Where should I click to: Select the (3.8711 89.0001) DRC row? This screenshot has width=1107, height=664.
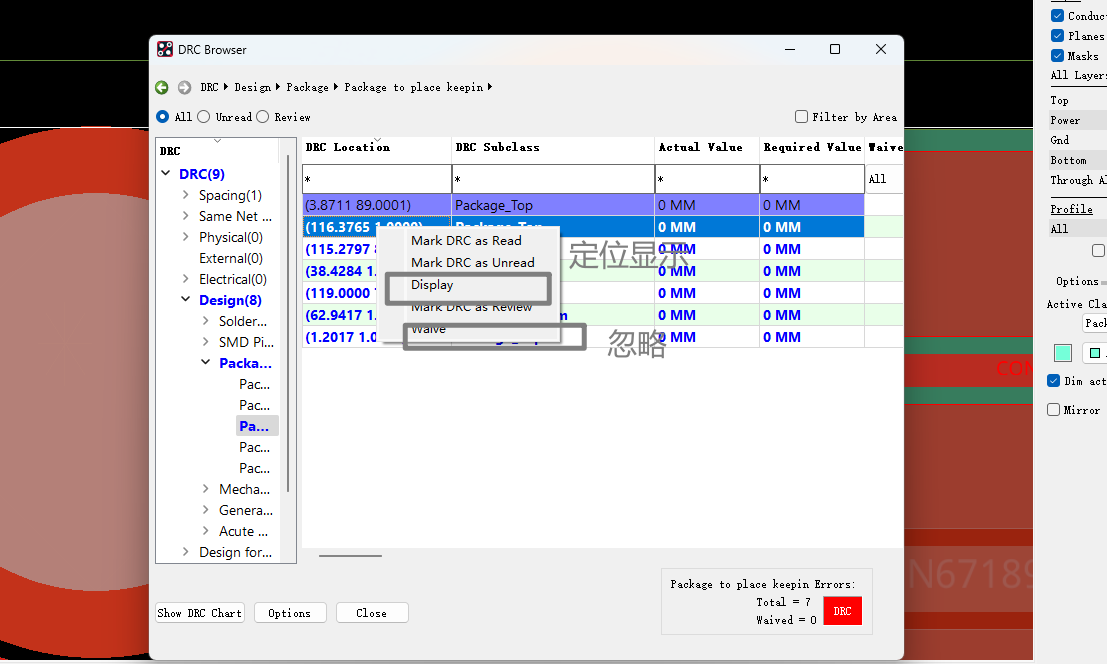[583, 205]
